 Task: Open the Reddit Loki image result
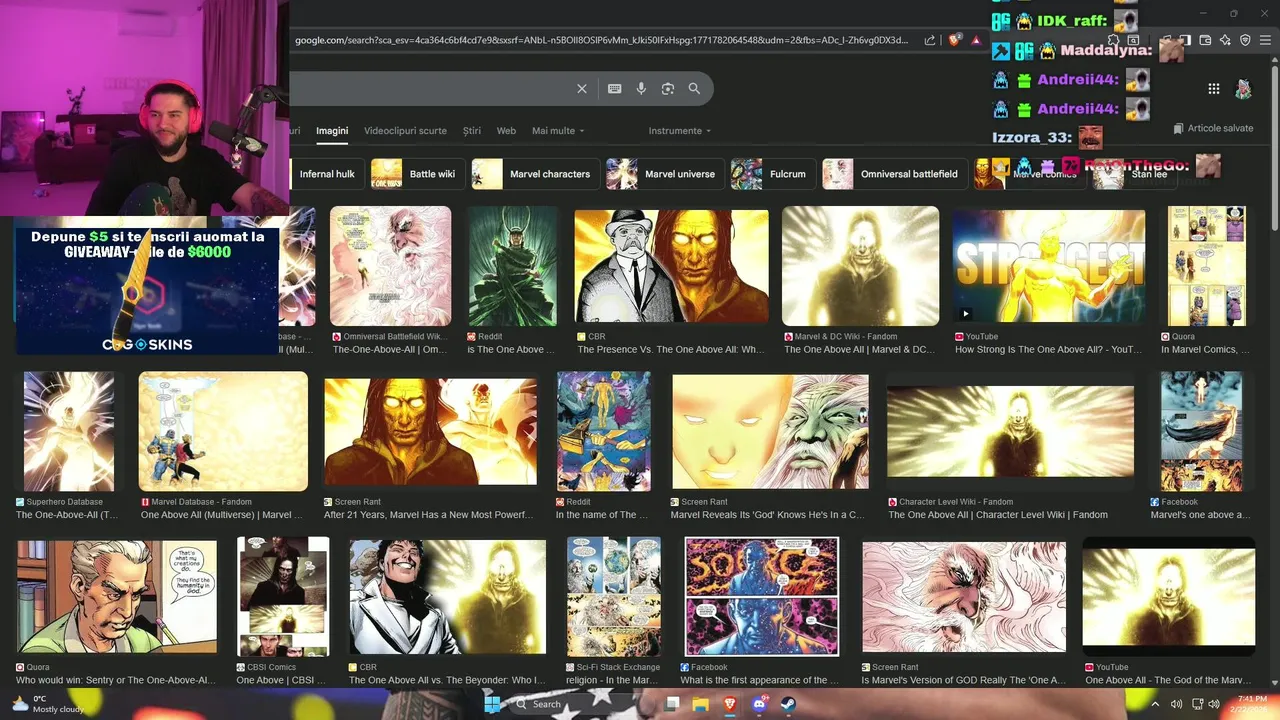(512, 266)
